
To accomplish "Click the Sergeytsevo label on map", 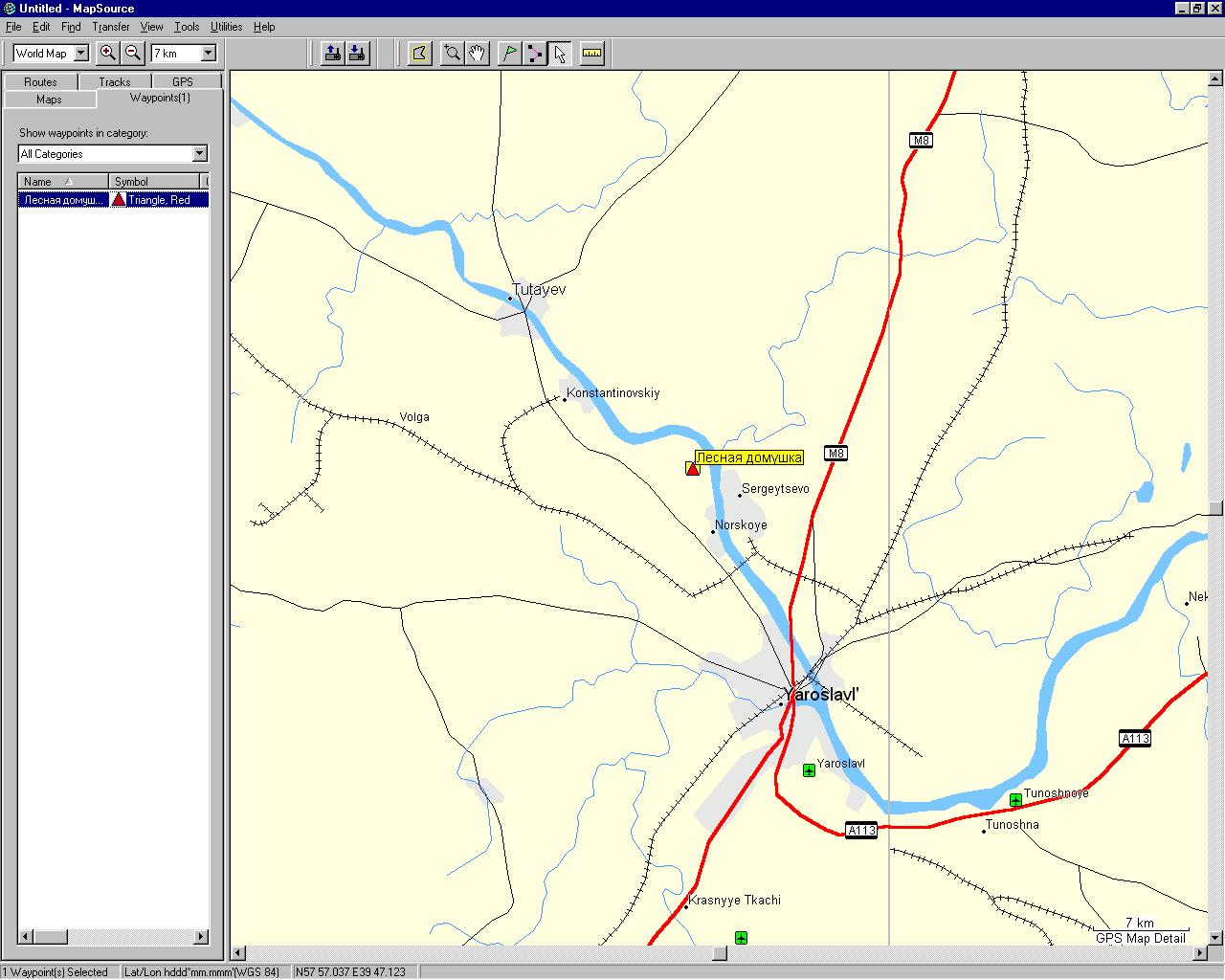I will pyautogui.click(x=775, y=489).
